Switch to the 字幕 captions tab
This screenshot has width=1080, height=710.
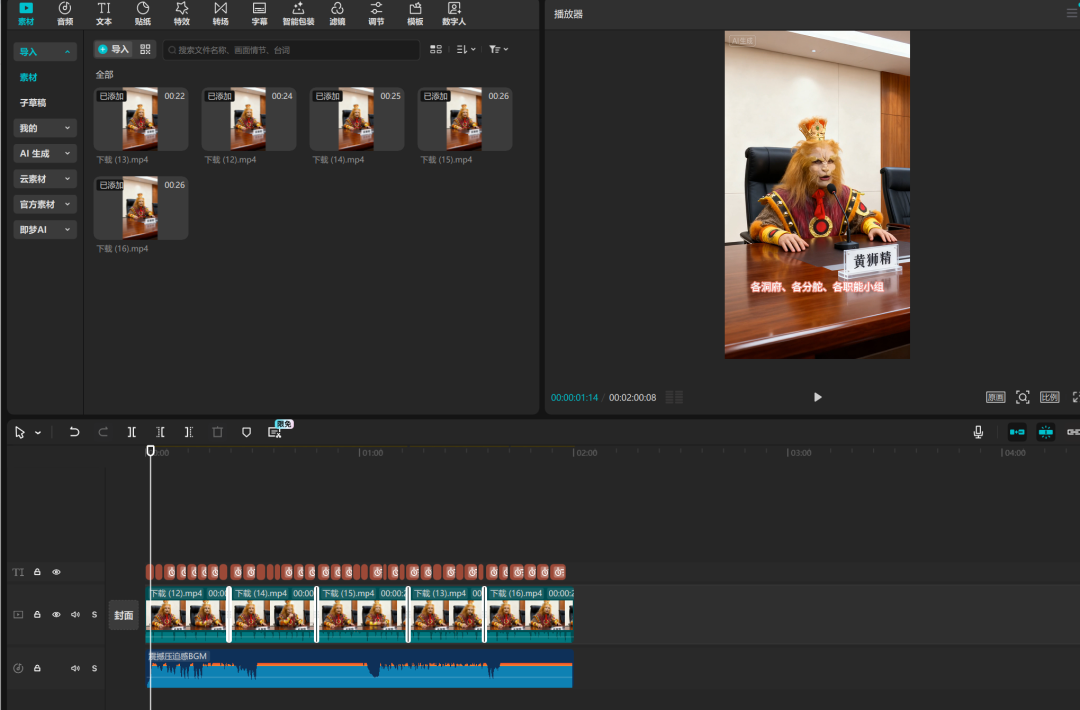click(x=259, y=13)
